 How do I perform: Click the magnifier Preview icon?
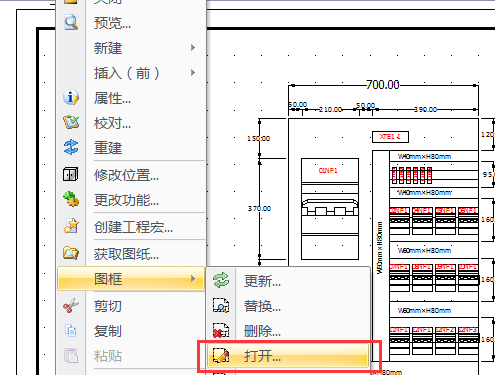[71, 23]
